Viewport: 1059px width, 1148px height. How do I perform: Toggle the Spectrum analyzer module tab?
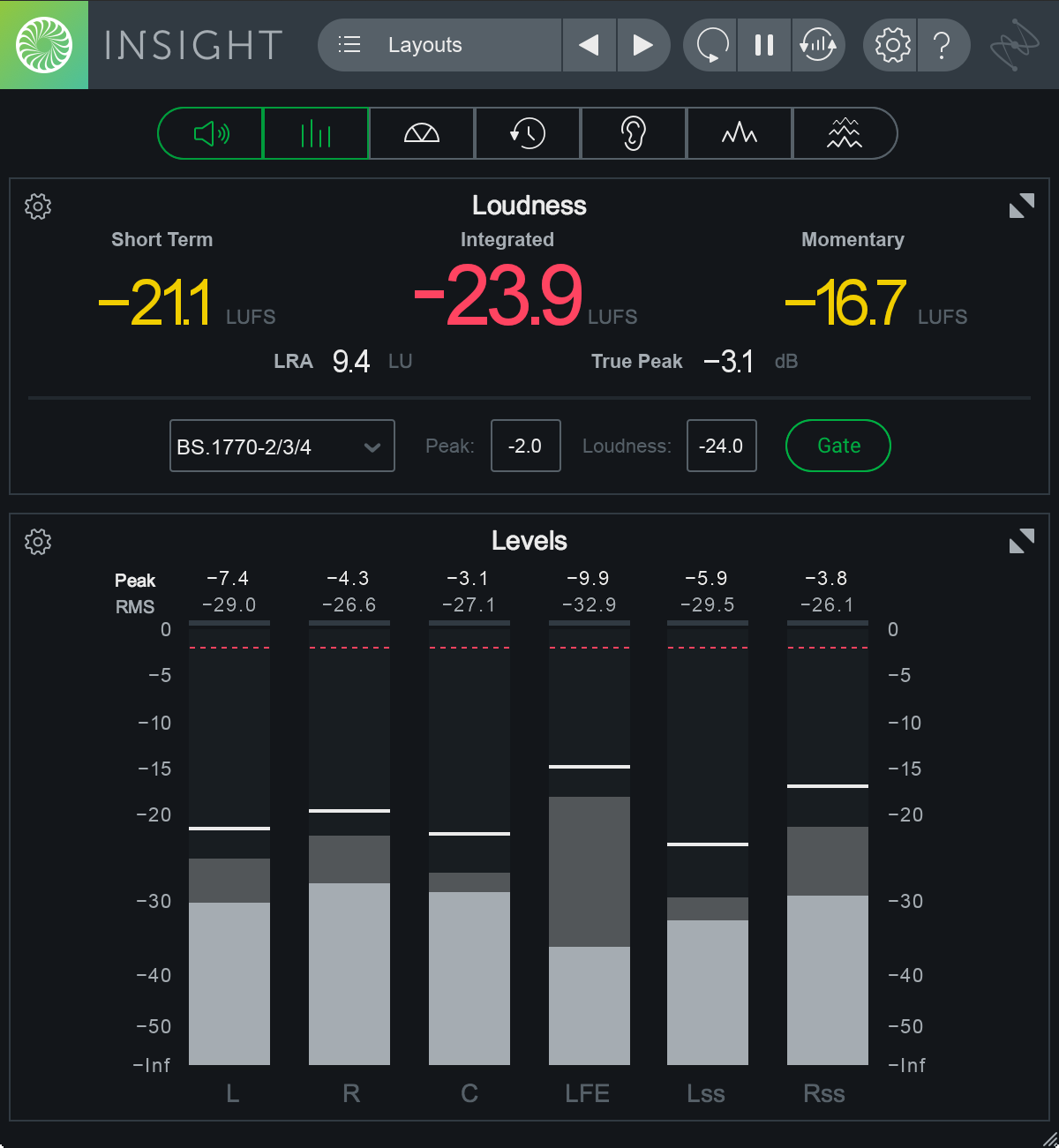pos(740,134)
